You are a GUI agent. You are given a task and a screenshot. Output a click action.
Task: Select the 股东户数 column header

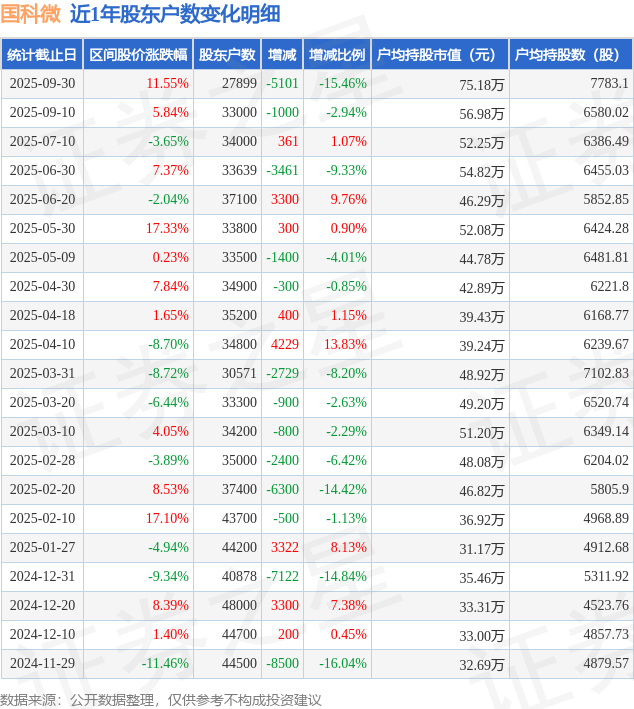227,55
